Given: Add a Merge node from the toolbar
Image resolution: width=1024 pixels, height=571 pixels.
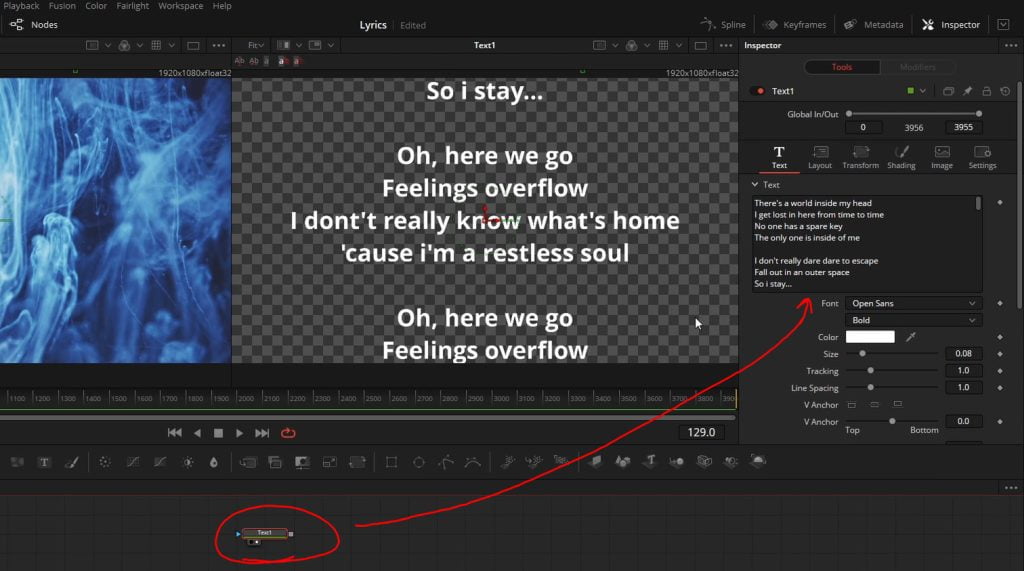Looking at the screenshot, I should [x=248, y=462].
